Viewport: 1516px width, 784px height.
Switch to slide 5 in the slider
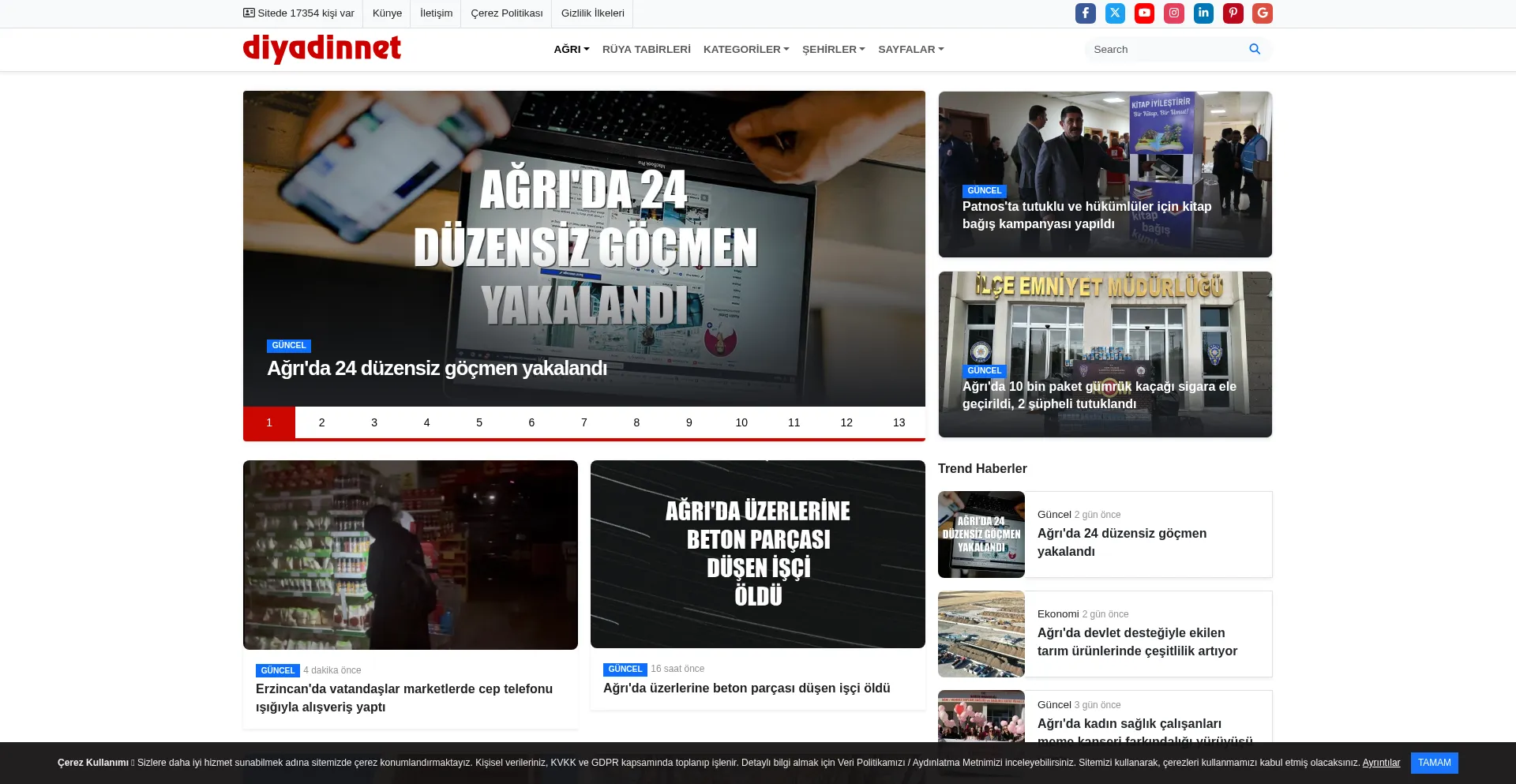[x=479, y=422]
